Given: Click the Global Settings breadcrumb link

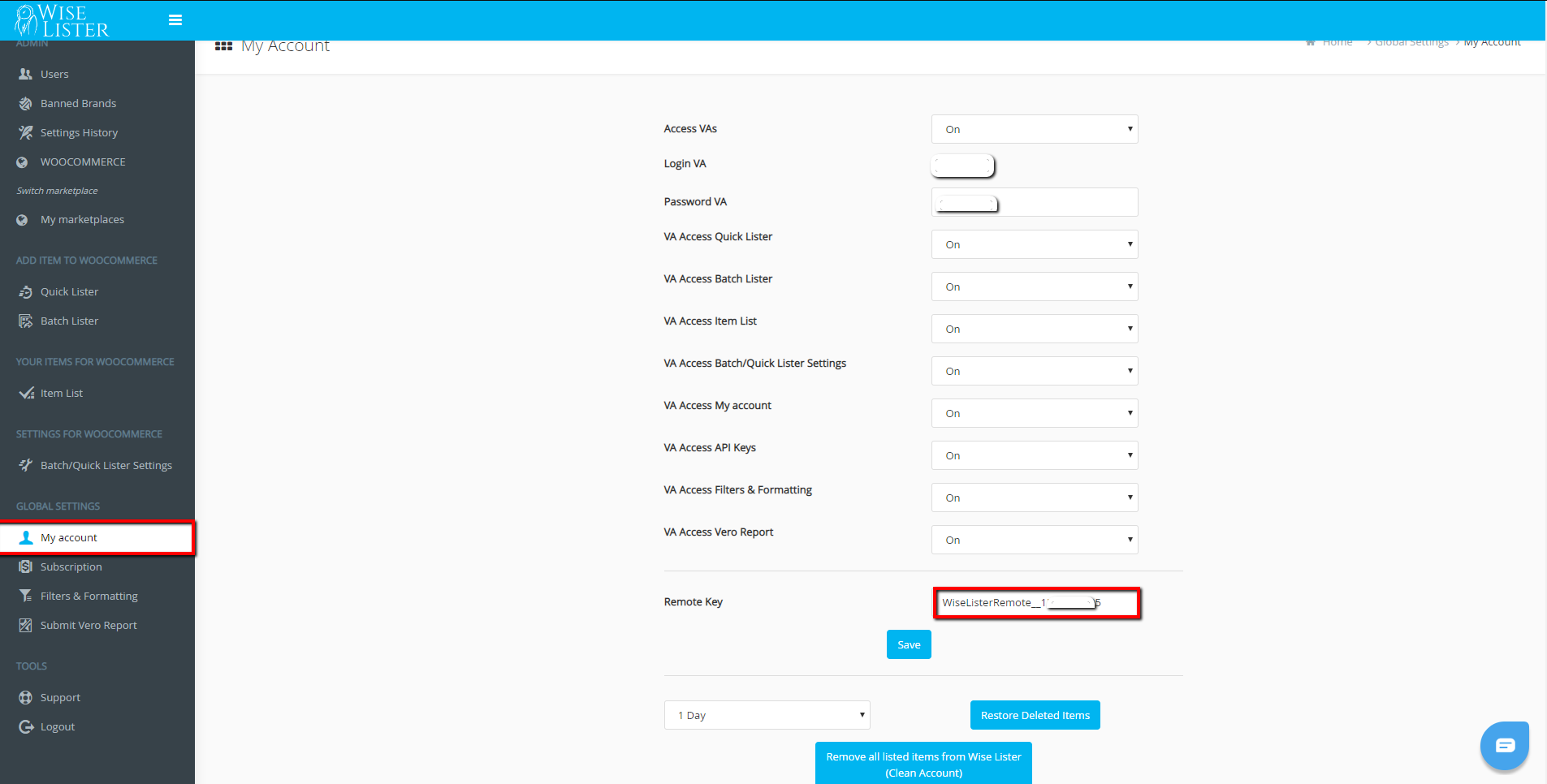Looking at the screenshot, I should coord(1411,42).
